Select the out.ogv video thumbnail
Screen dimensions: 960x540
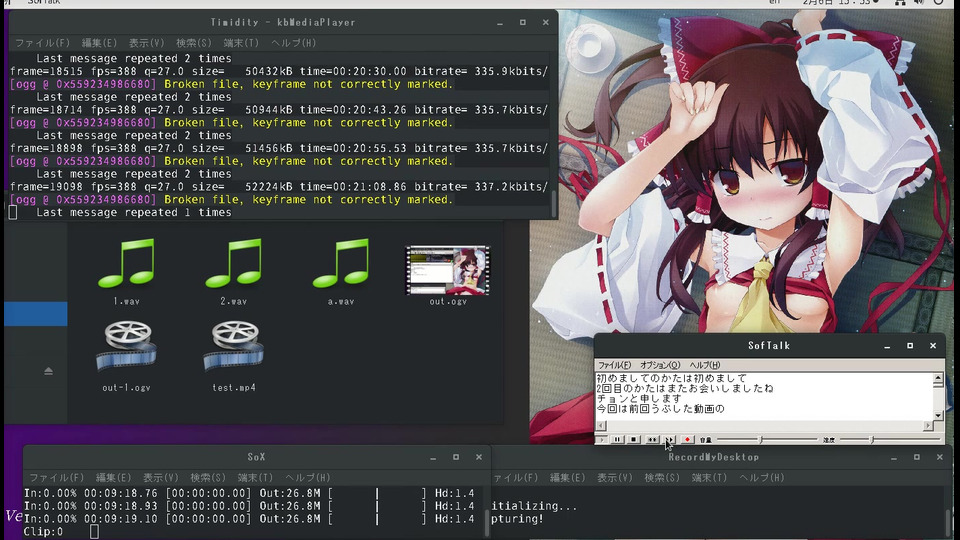pyautogui.click(x=448, y=270)
